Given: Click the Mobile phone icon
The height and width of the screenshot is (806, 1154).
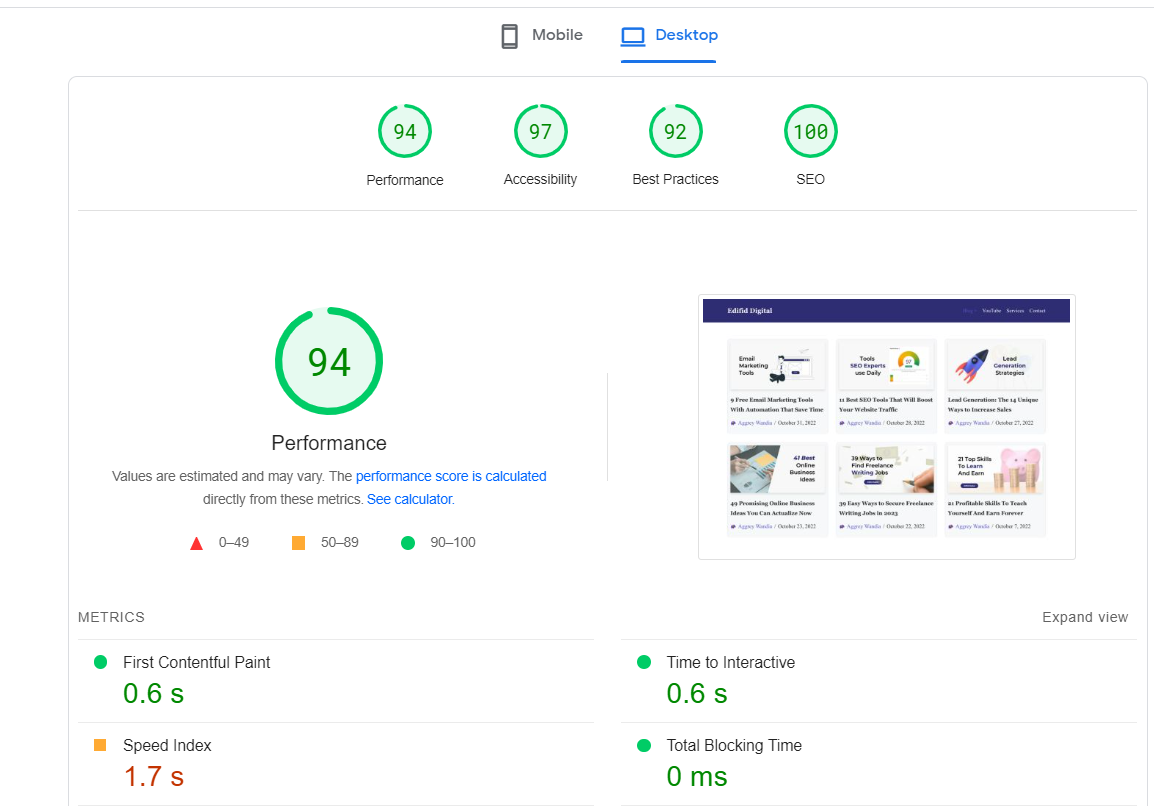Looking at the screenshot, I should (x=510, y=37).
